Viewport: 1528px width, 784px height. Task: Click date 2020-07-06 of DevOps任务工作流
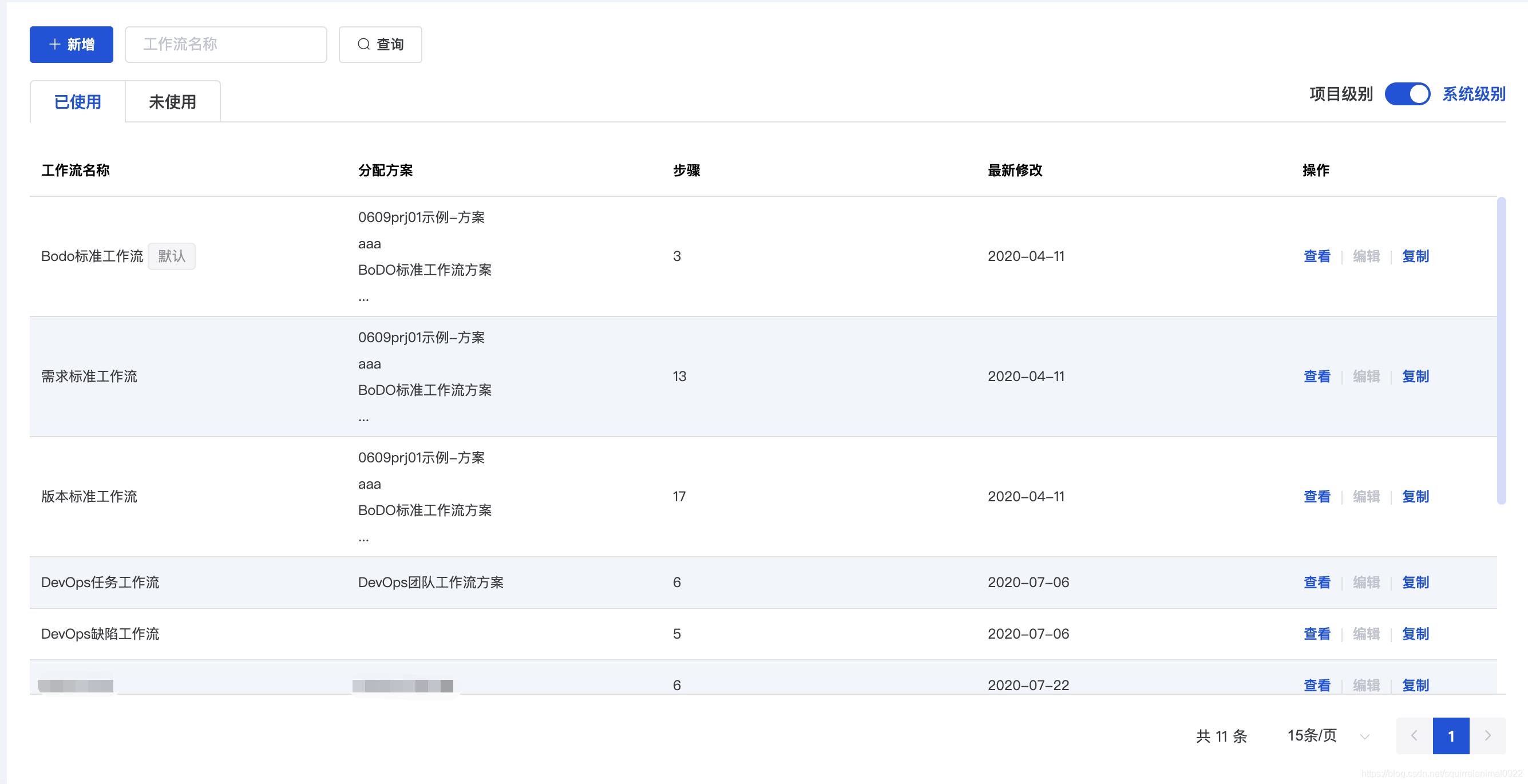point(1028,583)
